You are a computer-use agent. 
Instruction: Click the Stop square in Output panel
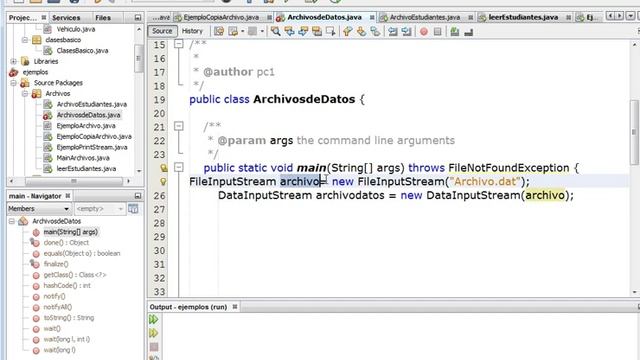coord(154,347)
